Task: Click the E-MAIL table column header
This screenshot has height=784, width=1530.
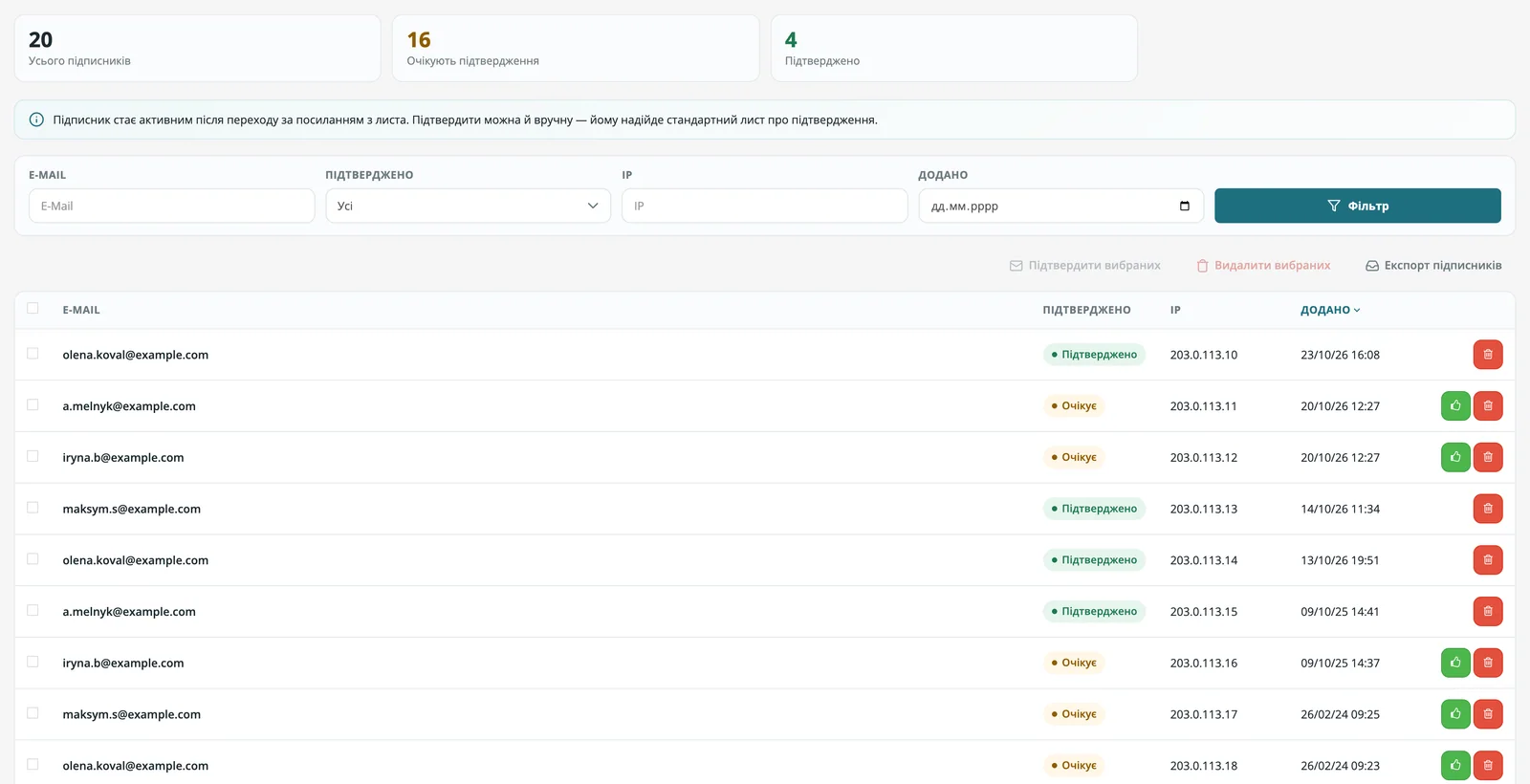Action: pos(81,310)
